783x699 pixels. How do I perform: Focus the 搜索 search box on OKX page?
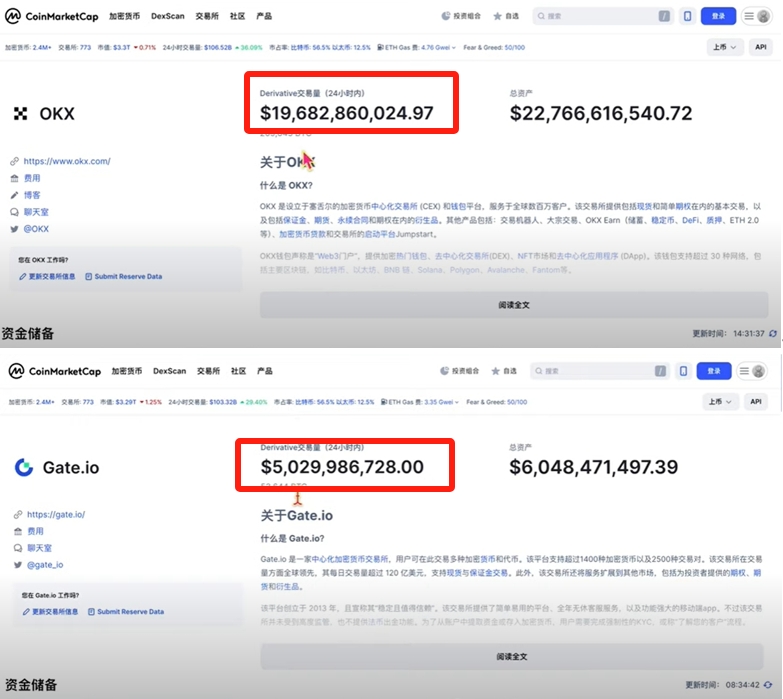[603, 16]
